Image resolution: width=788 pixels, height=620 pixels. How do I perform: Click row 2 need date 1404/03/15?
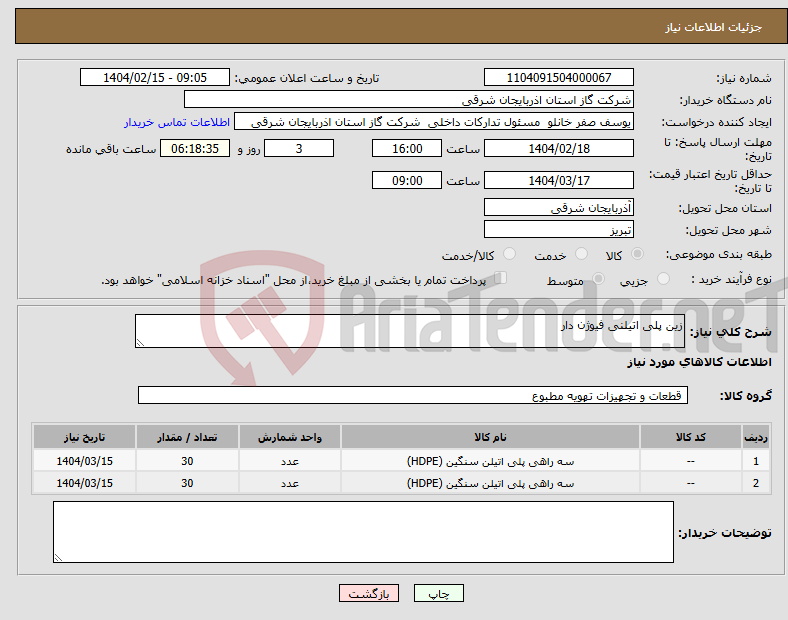click(x=84, y=483)
